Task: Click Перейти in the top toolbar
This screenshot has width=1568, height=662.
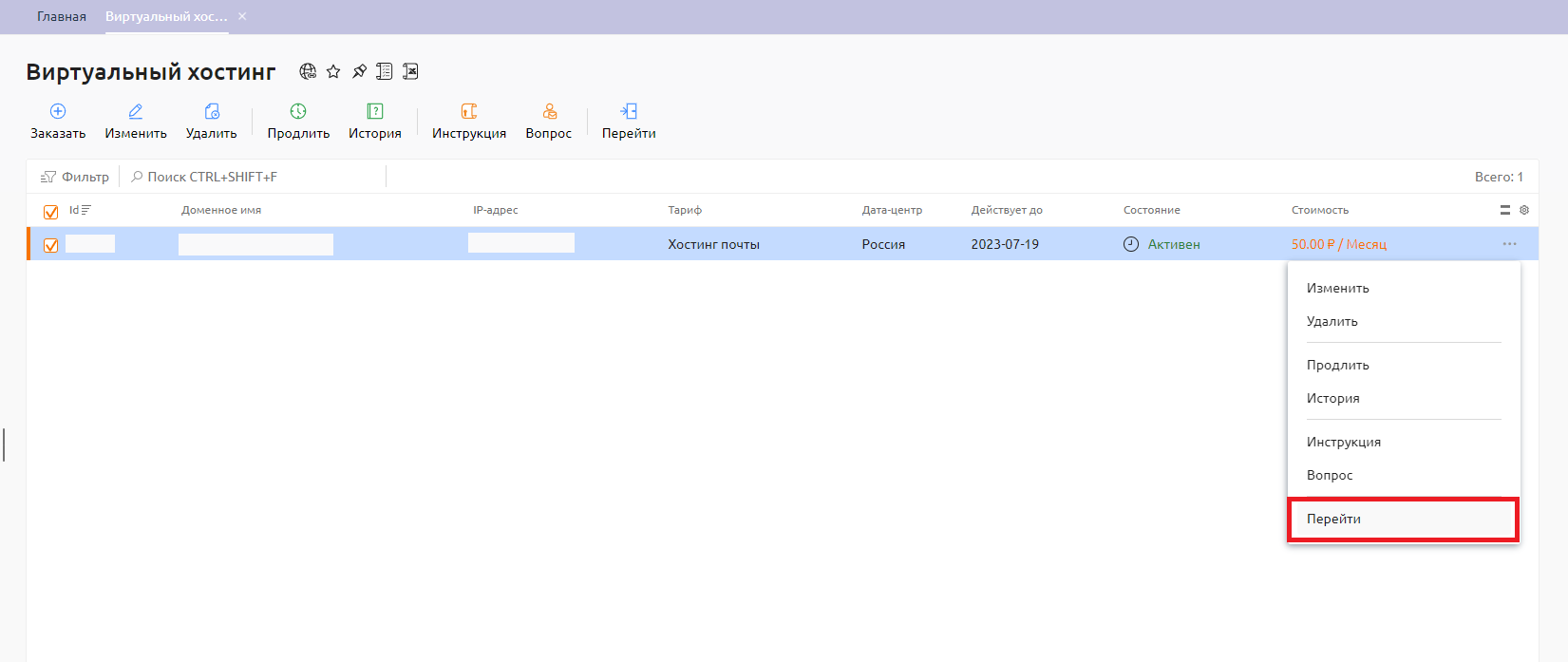Action: 629,122
